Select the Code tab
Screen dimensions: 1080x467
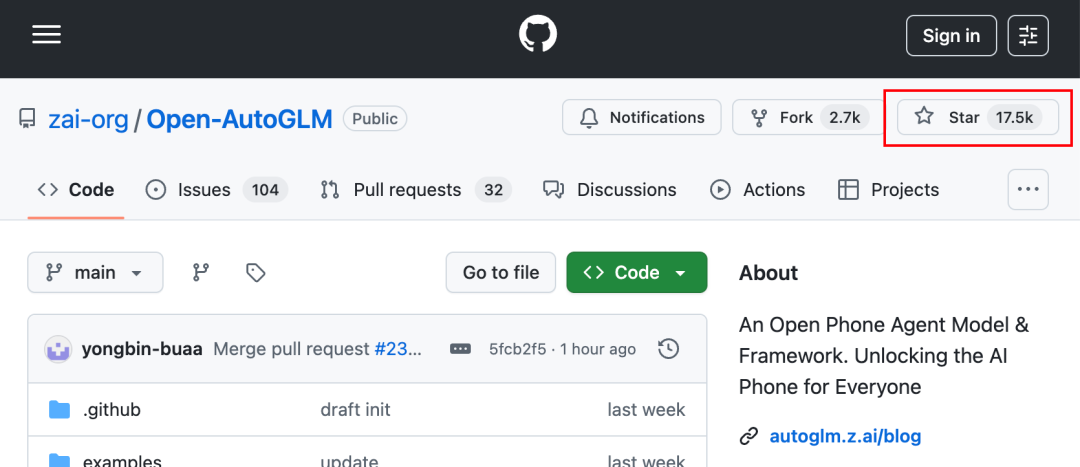tap(76, 189)
